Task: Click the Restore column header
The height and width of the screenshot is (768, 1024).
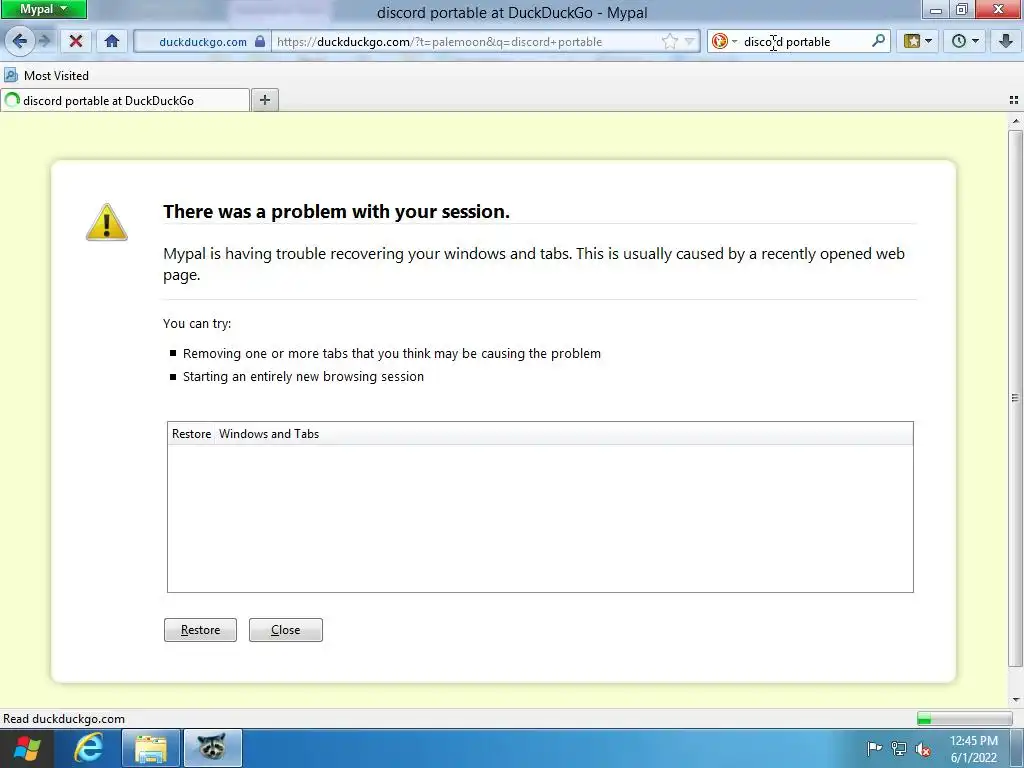Action: pyautogui.click(x=191, y=434)
